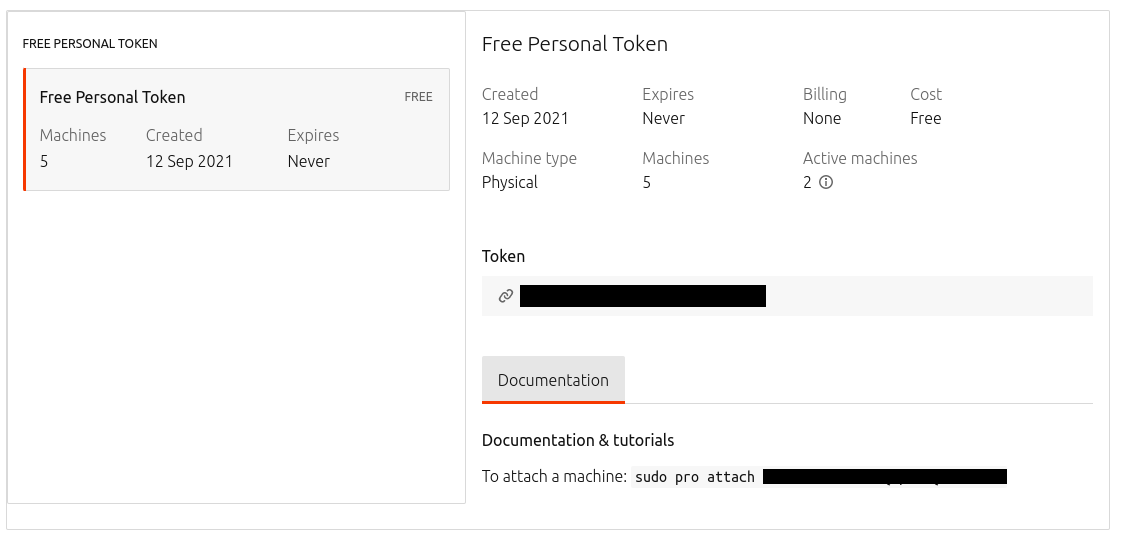Click the Free Personal Token details heading

[x=575, y=44]
